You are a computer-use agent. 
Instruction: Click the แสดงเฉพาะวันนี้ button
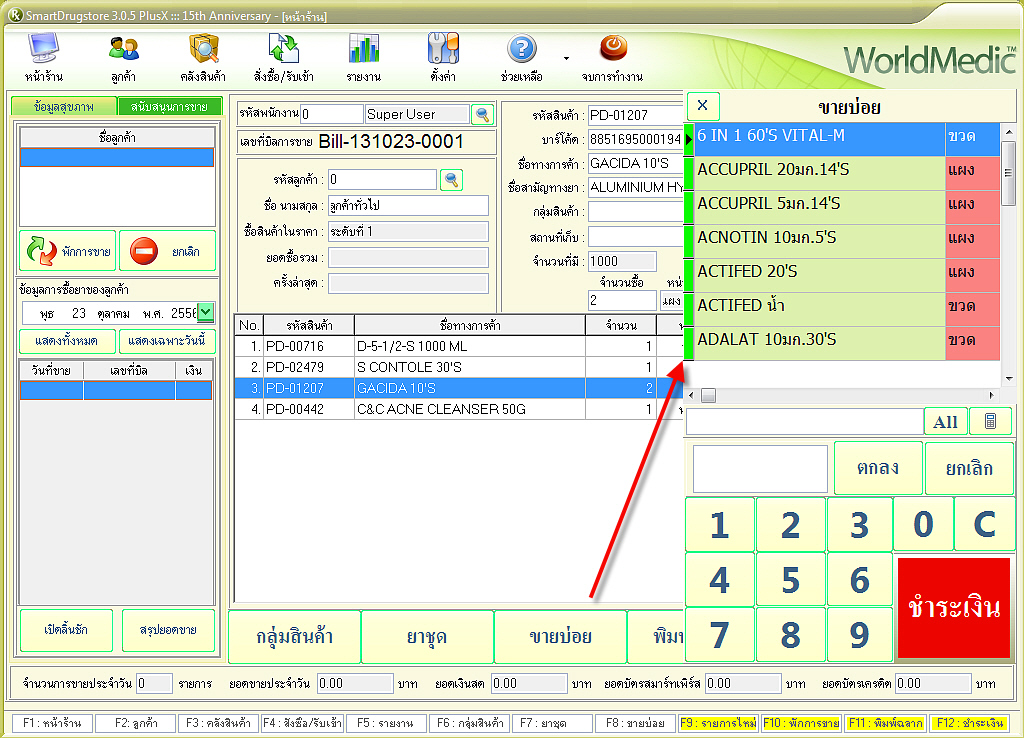pos(167,341)
